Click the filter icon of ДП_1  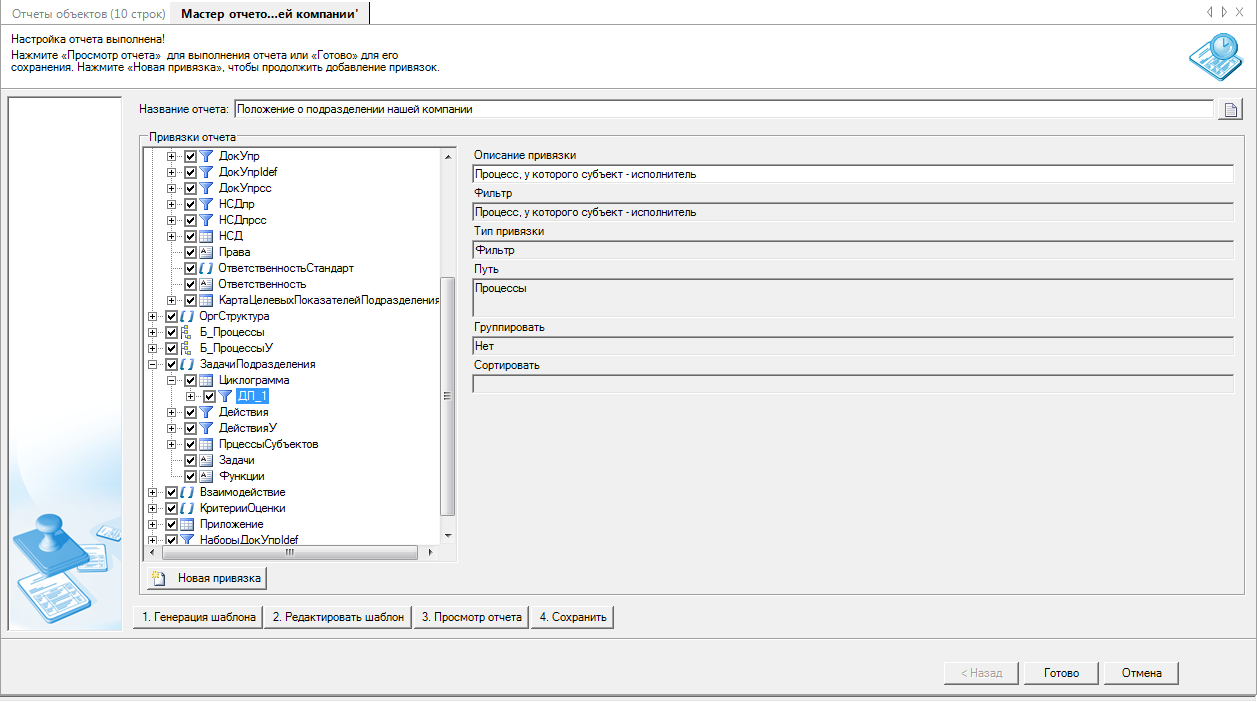point(225,396)
